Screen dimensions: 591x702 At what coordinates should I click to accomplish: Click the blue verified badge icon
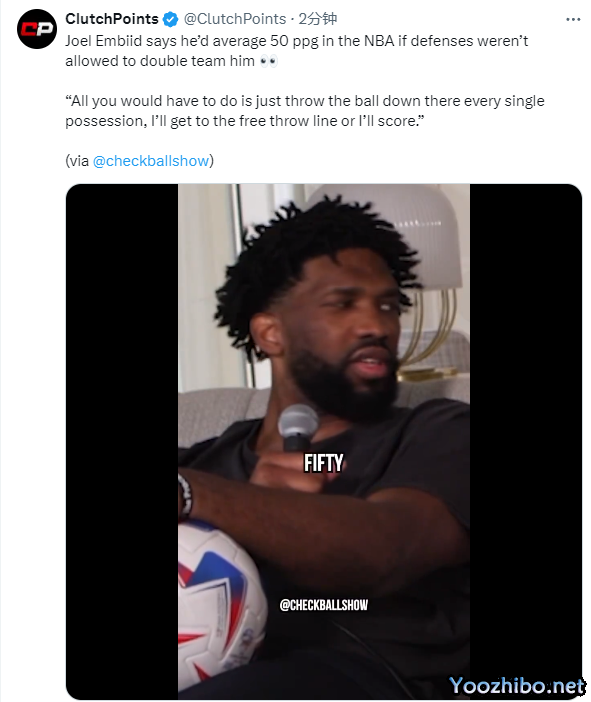tap(170, 19)
